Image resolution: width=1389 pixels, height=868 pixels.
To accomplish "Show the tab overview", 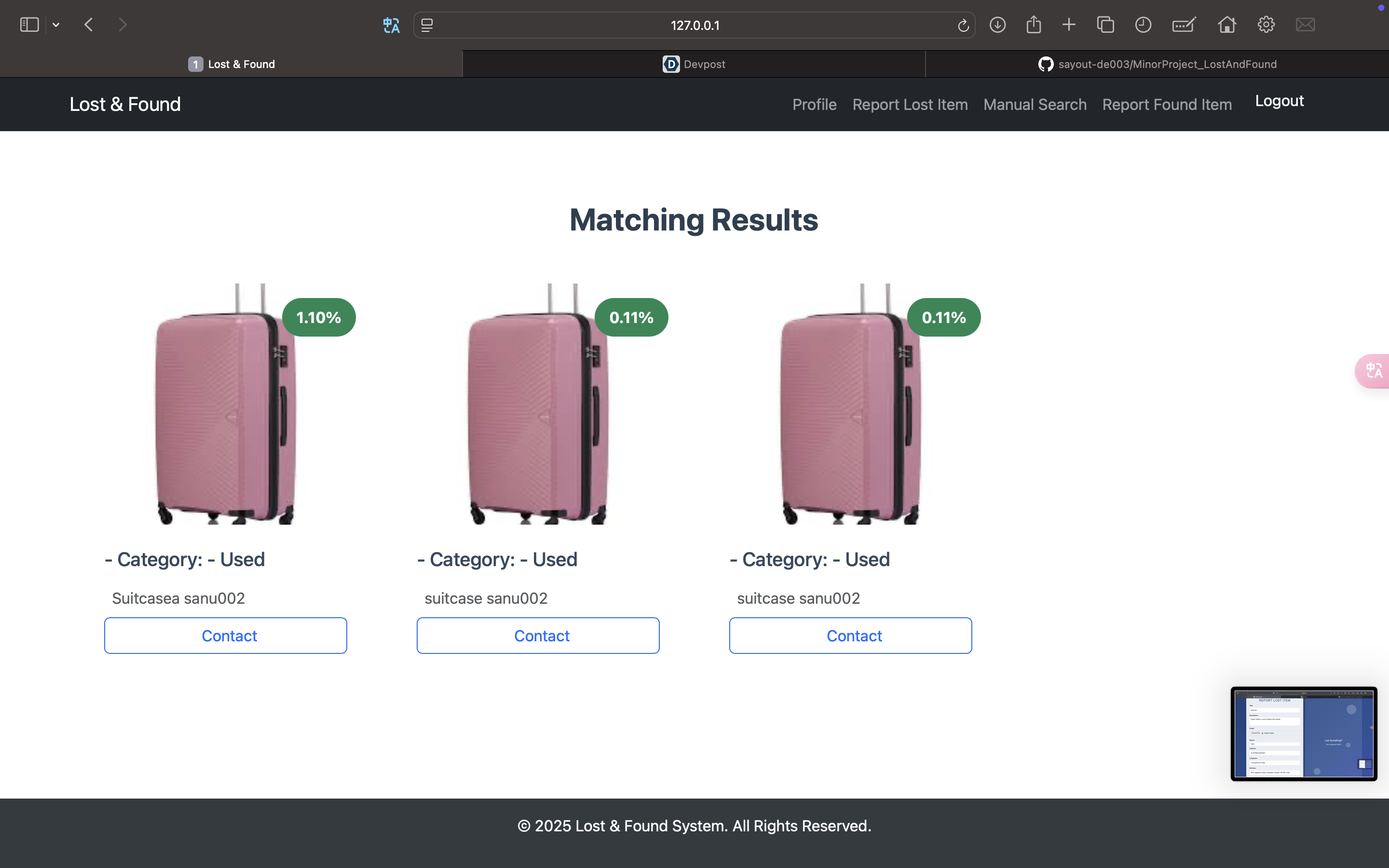I will 1105,25.
